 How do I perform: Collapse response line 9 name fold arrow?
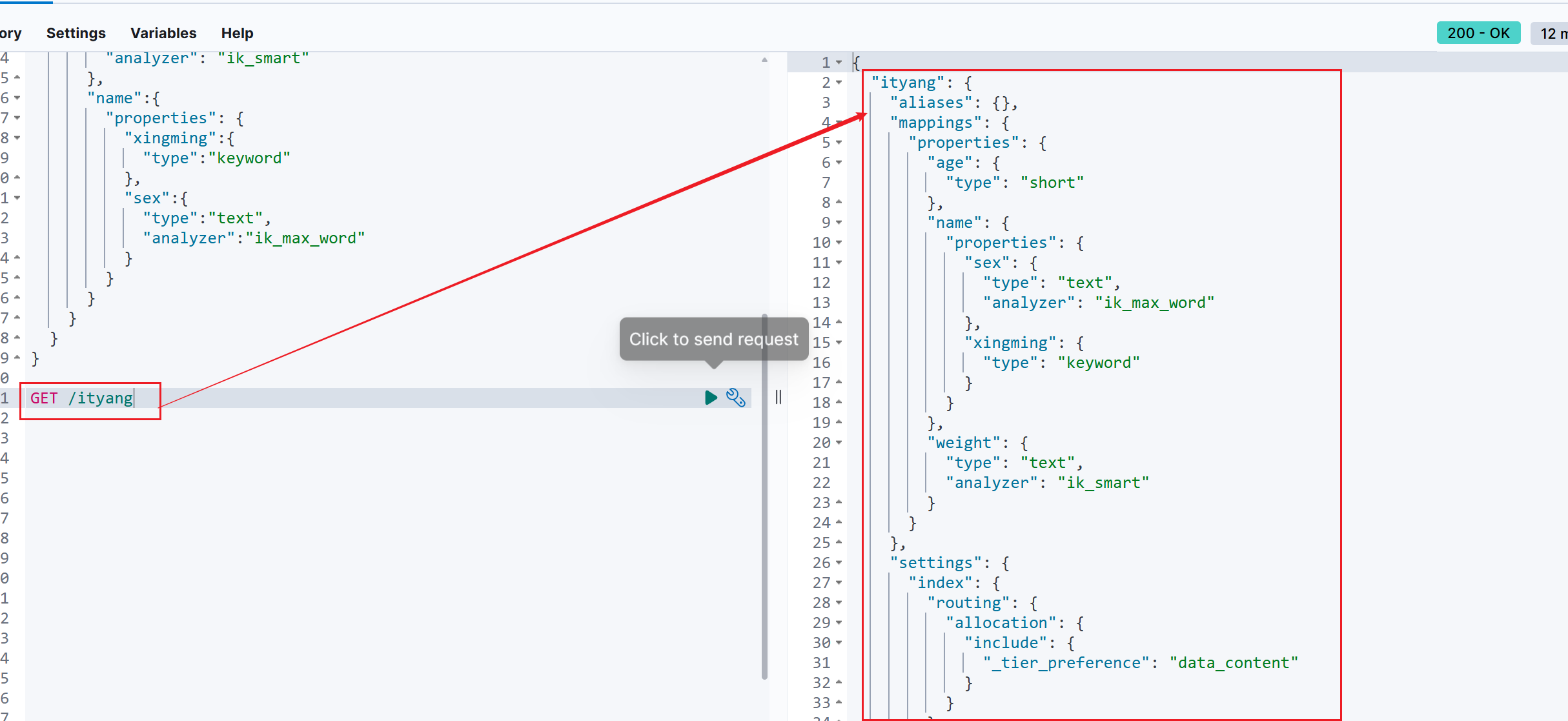[839, 223]
